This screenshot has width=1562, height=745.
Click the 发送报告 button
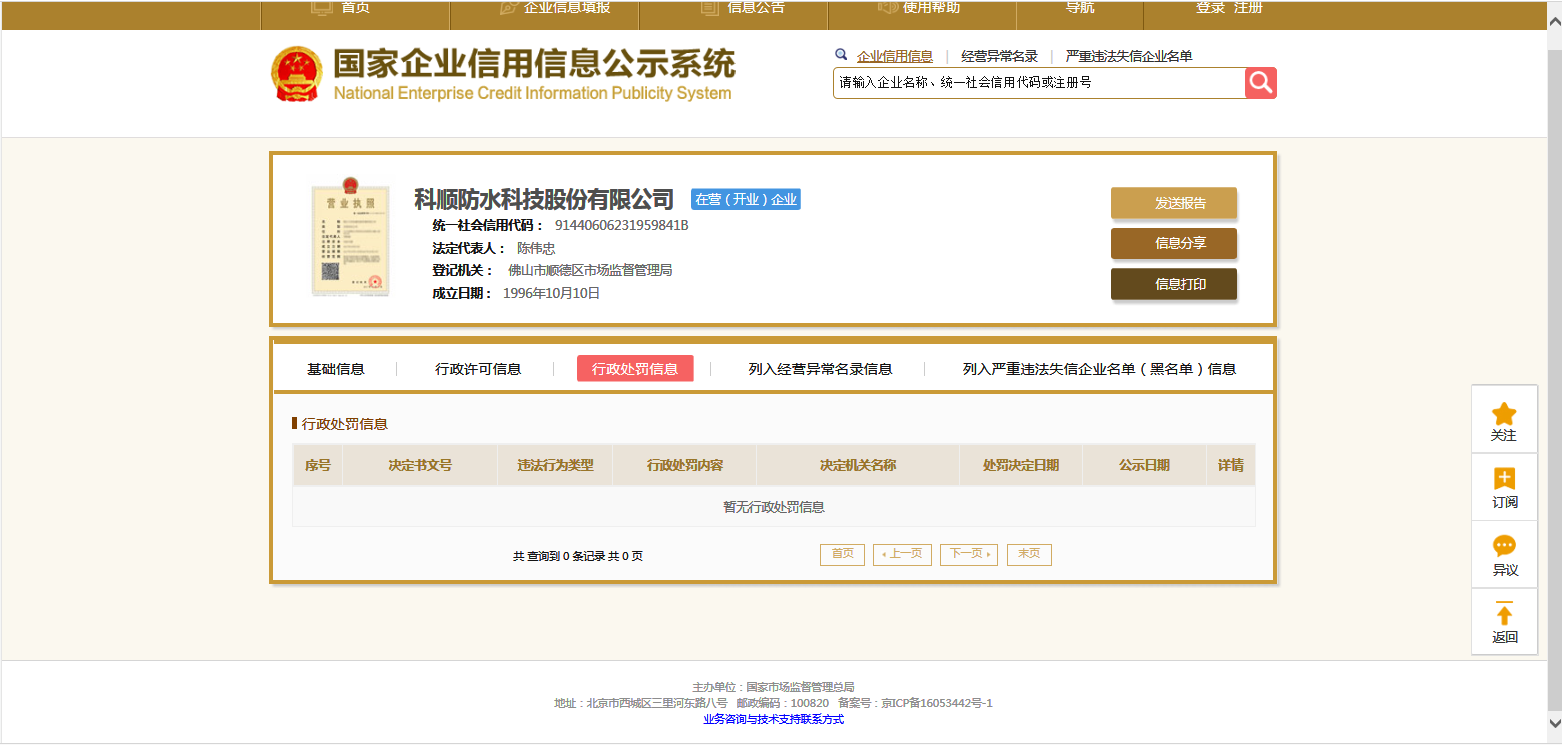click(1174, 203)
